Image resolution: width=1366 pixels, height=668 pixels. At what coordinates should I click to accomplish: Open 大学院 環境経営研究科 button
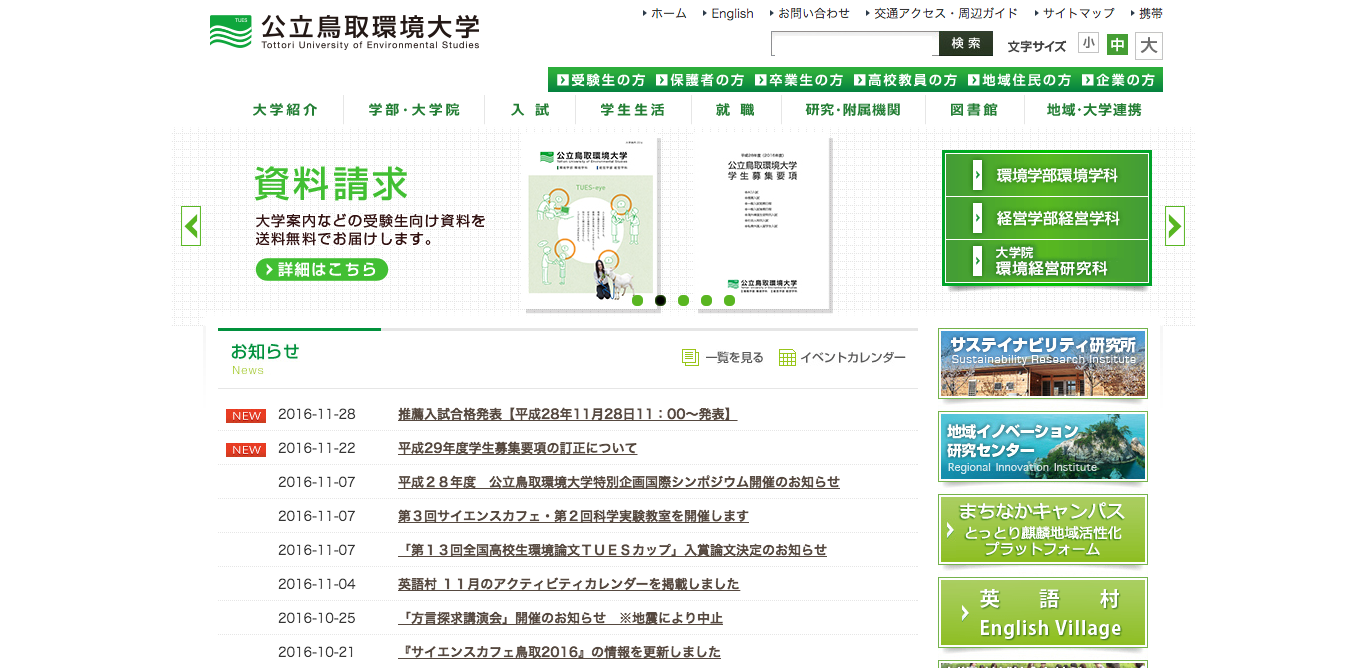point(1047,261)
